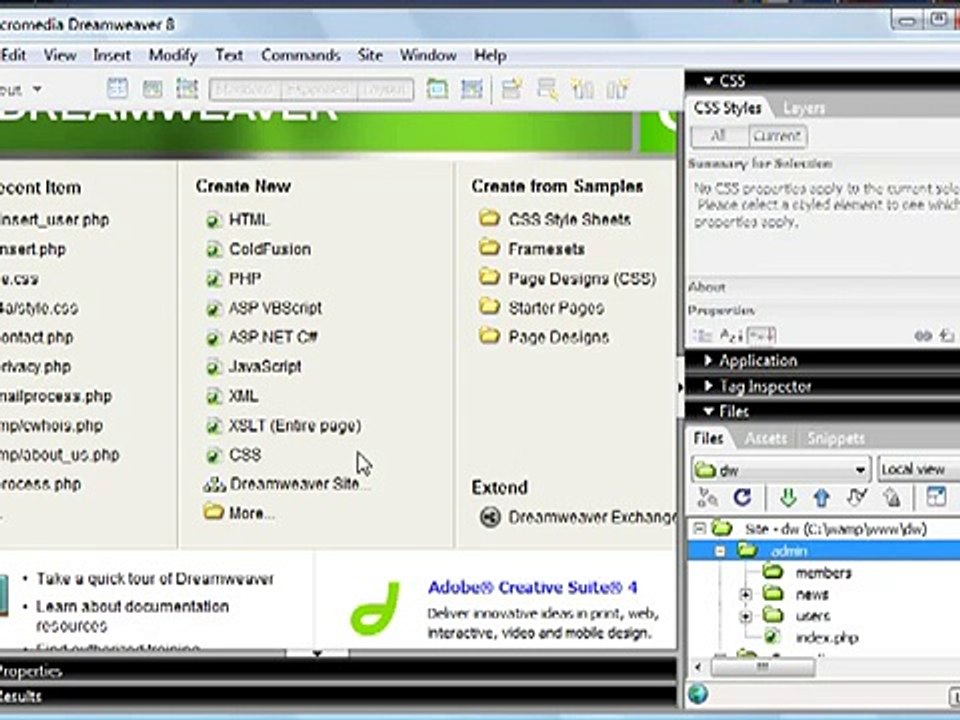Expand the news folder node
This screenshot has height=720, width=960.
pos(745,594)
